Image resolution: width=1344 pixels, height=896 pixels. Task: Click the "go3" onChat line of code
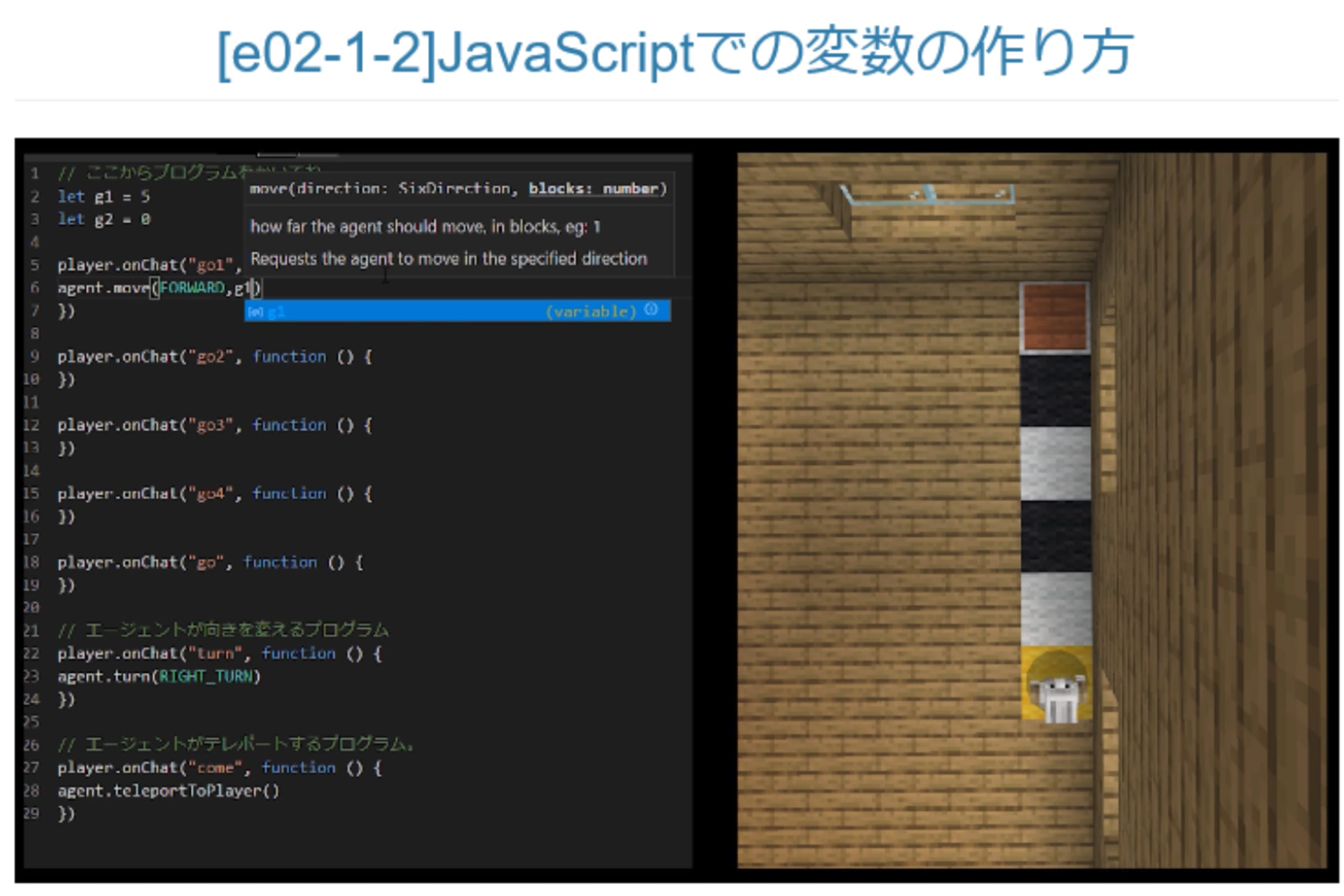tap(214, 425)
